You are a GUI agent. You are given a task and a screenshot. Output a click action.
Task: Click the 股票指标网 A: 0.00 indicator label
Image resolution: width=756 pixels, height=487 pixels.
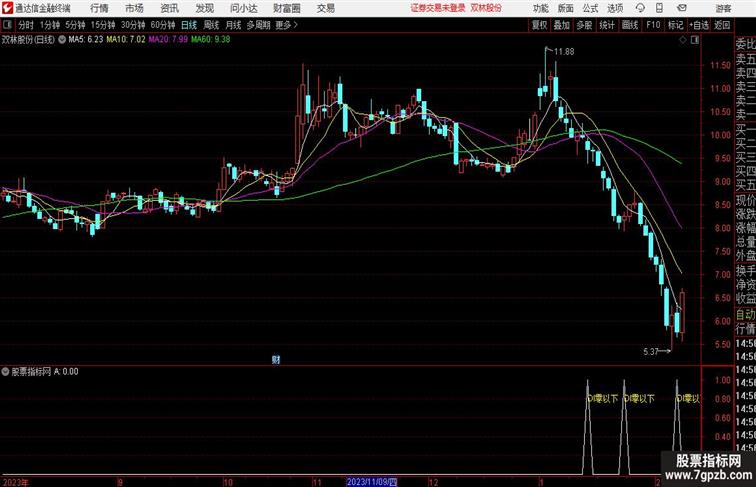click(x=45, y=372)
